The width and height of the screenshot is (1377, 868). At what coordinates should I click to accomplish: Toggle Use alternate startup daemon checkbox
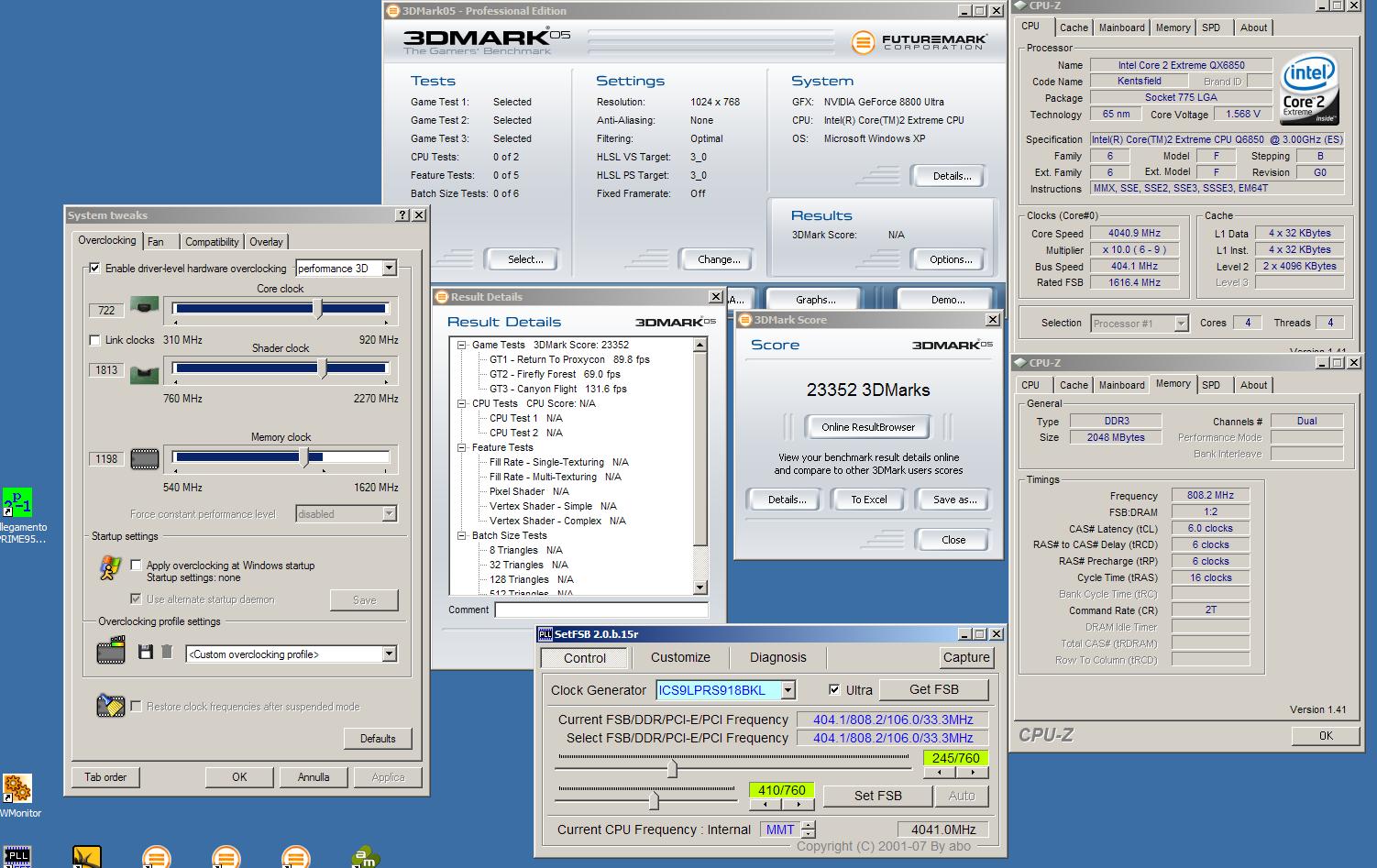click(x=137, y=599)
